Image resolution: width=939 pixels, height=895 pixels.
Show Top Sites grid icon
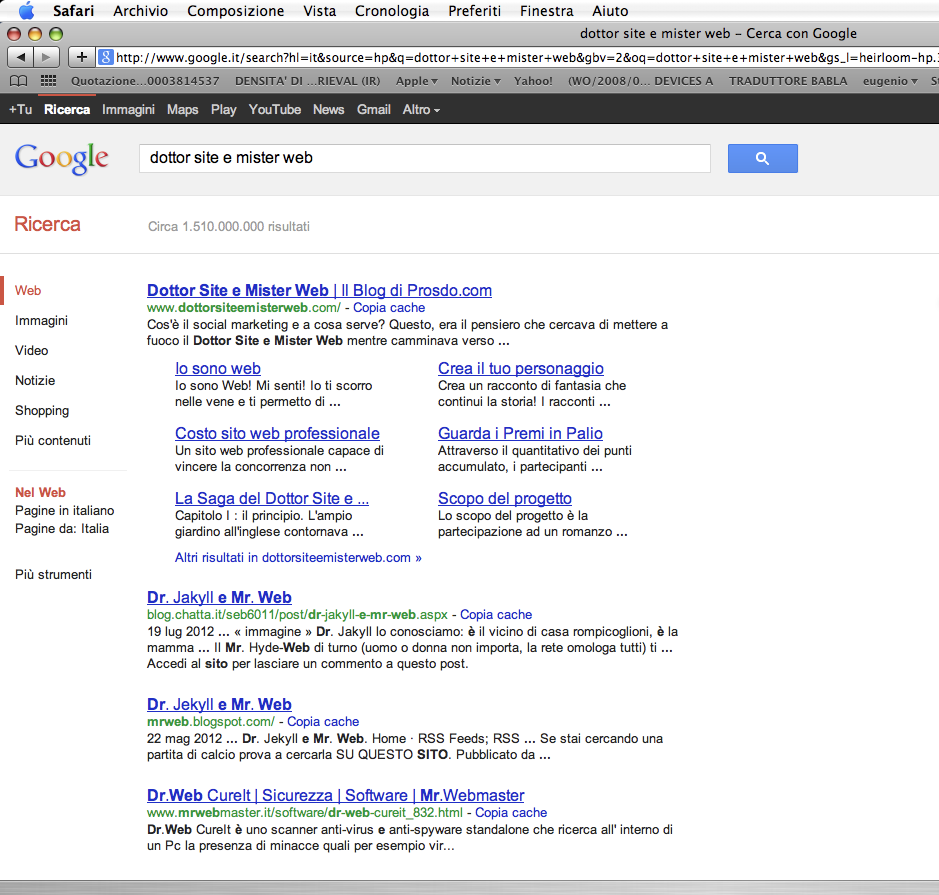click(x=49, y=81)
